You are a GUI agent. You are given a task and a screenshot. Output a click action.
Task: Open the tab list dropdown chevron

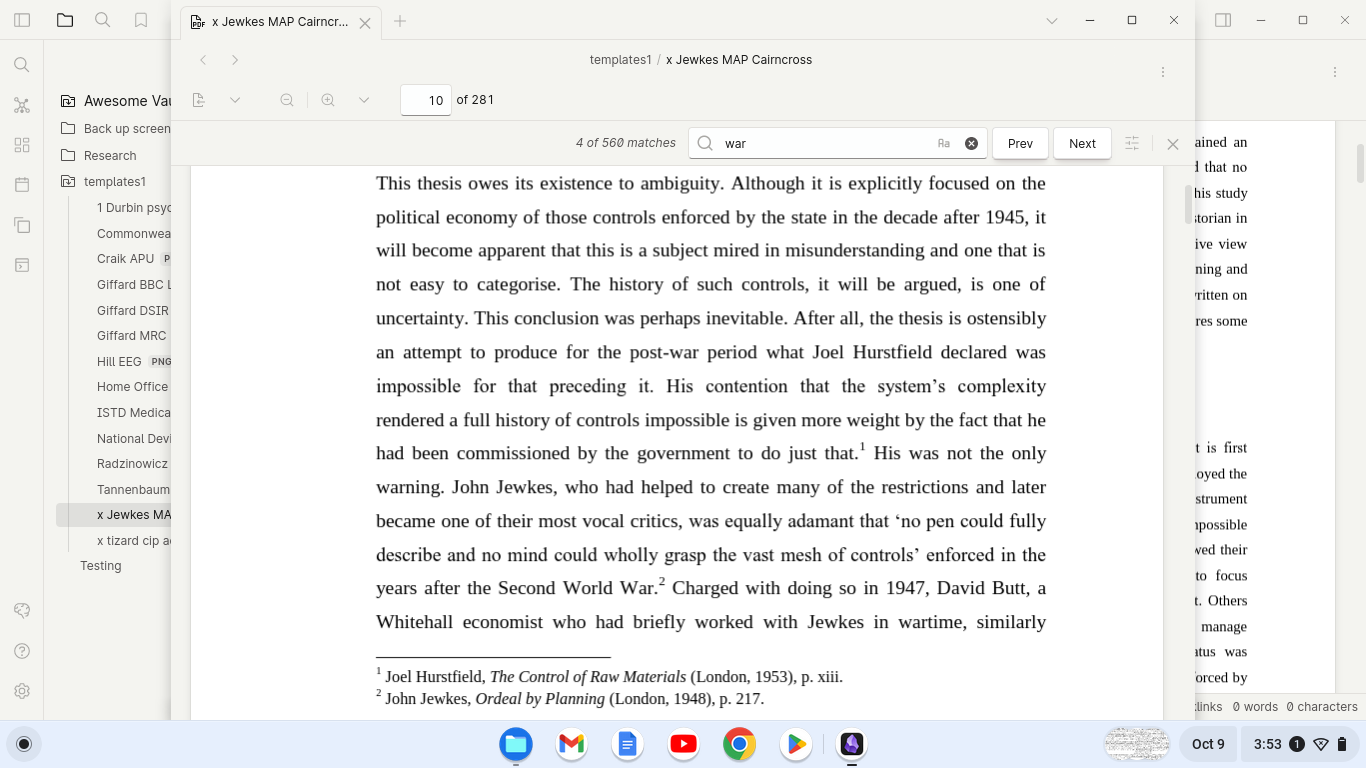point(1052,20)
